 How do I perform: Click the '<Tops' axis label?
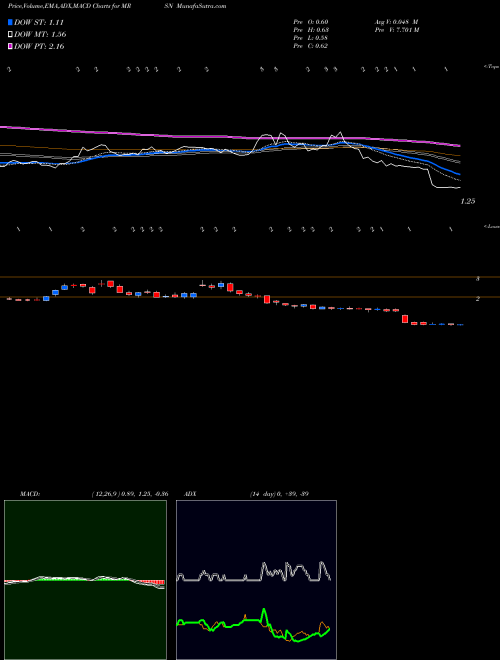pos(491,67)
